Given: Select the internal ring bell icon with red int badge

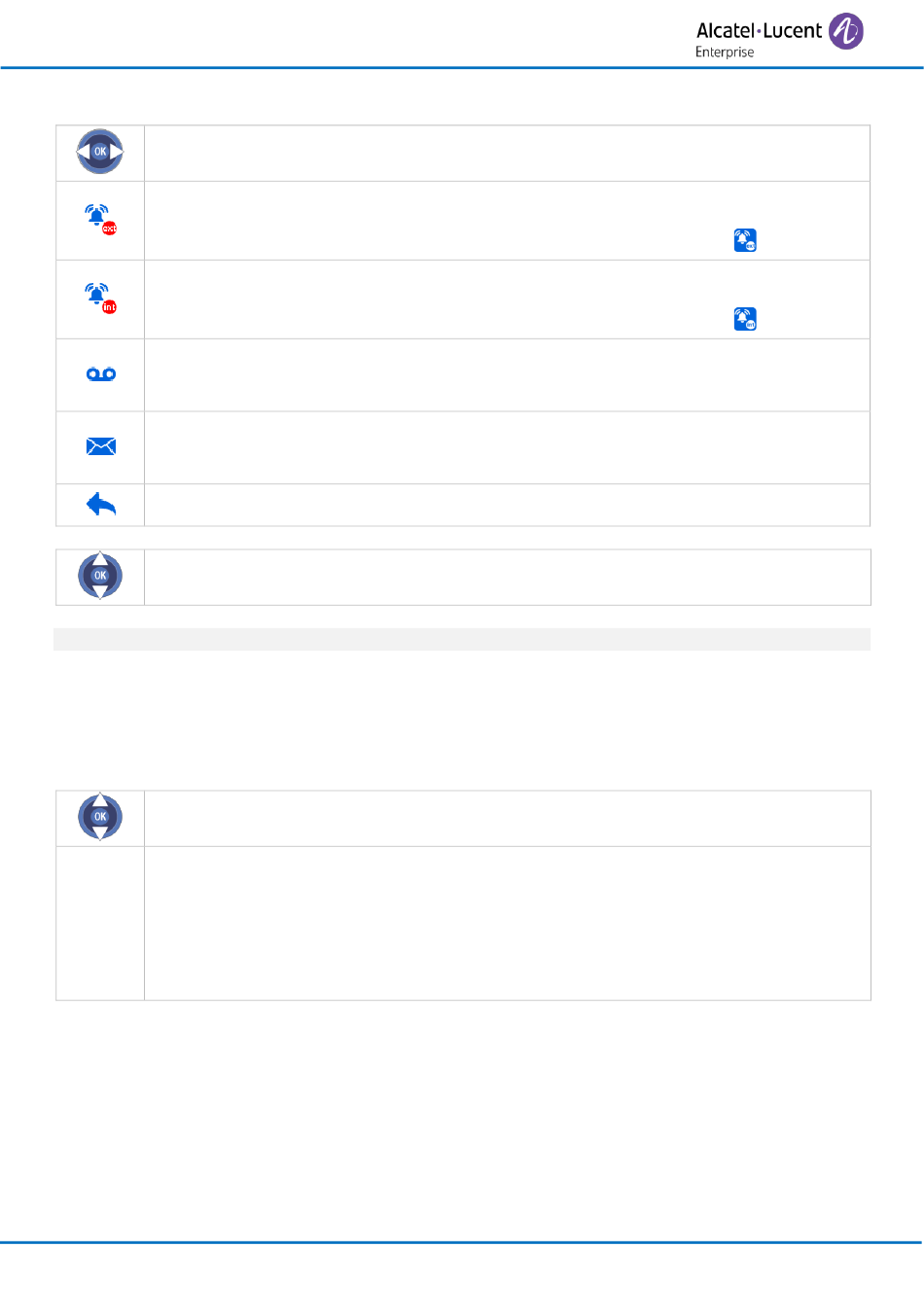Looking at the screenshot, I should pos(100,299).
